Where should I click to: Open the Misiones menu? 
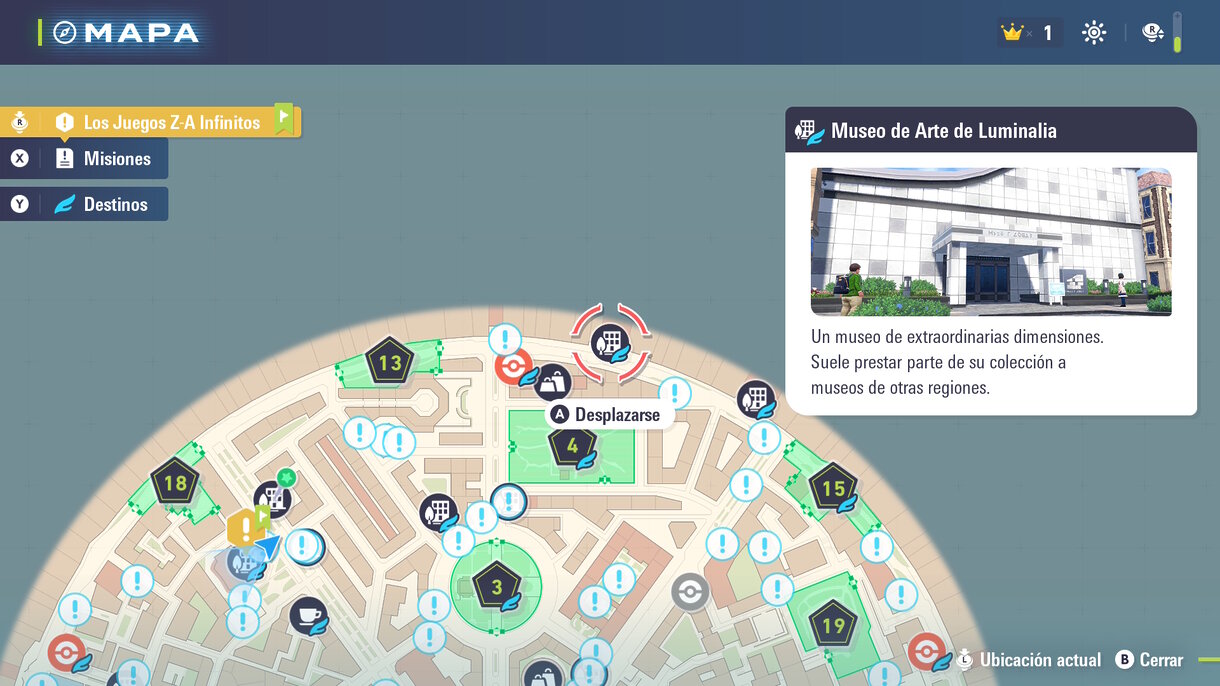pyautogui.click(x=116, y=159)
